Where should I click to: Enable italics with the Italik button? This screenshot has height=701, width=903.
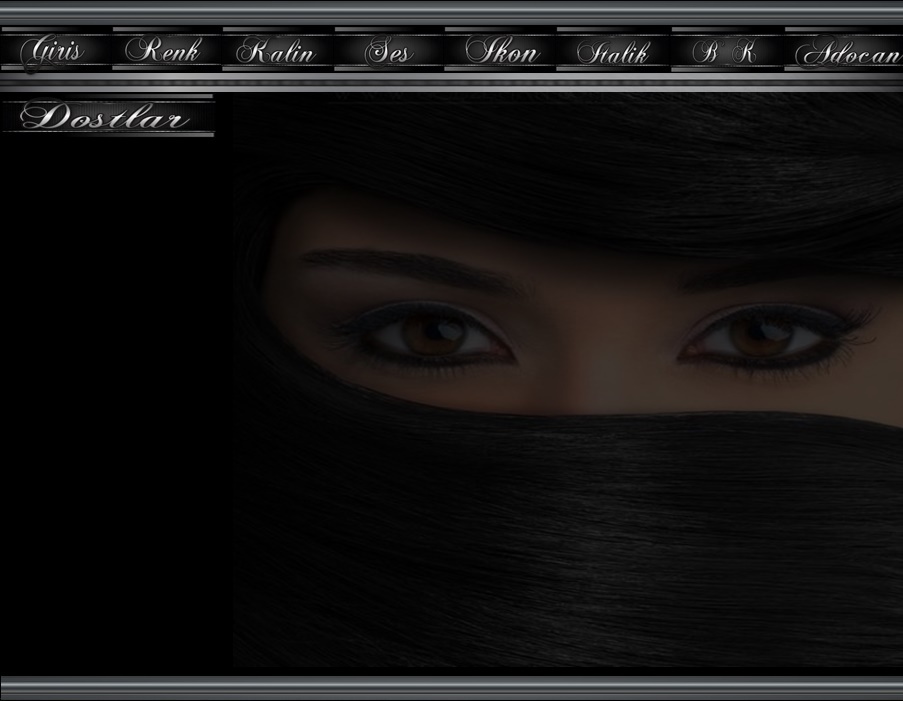pos(612,50)
